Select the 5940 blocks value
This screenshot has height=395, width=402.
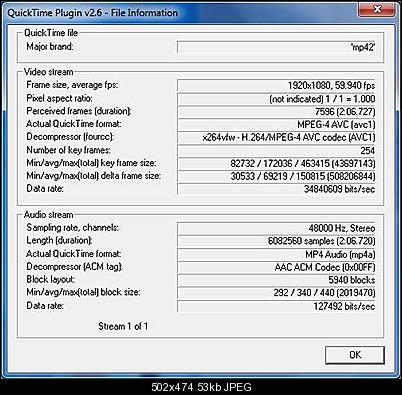click(x=276, y=280)
